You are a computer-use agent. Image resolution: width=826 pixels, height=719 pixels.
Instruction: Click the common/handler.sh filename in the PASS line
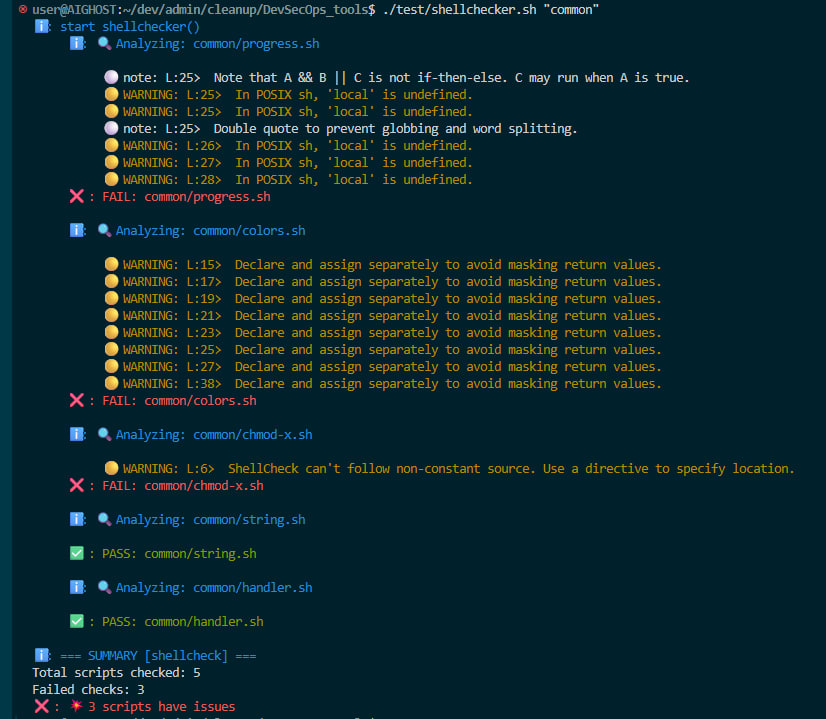click(x=203, y=621)
